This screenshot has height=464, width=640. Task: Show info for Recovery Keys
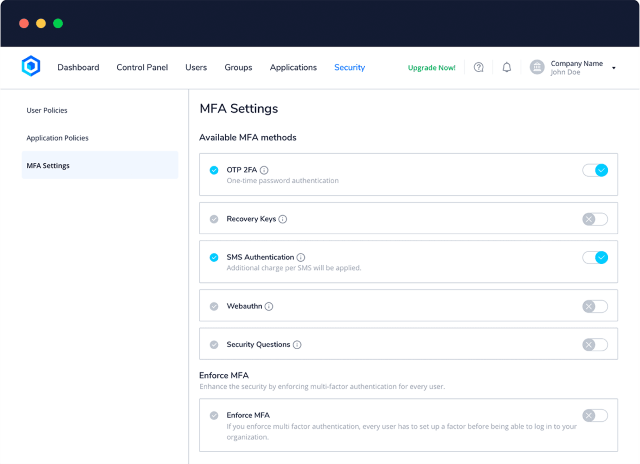282,219
